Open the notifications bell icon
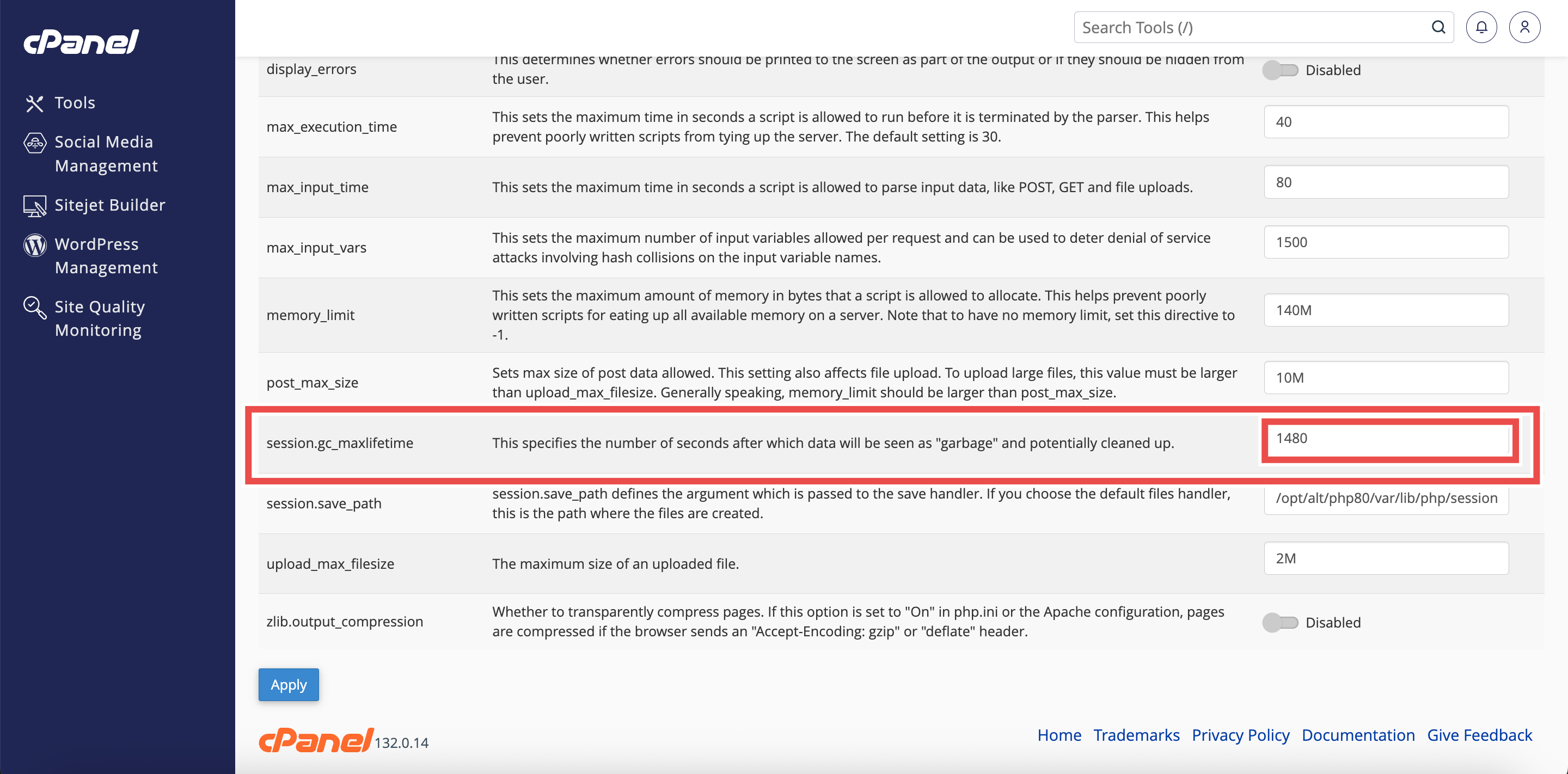The width and height of the screenshot is (1568, 774). tap(1481, 27)
